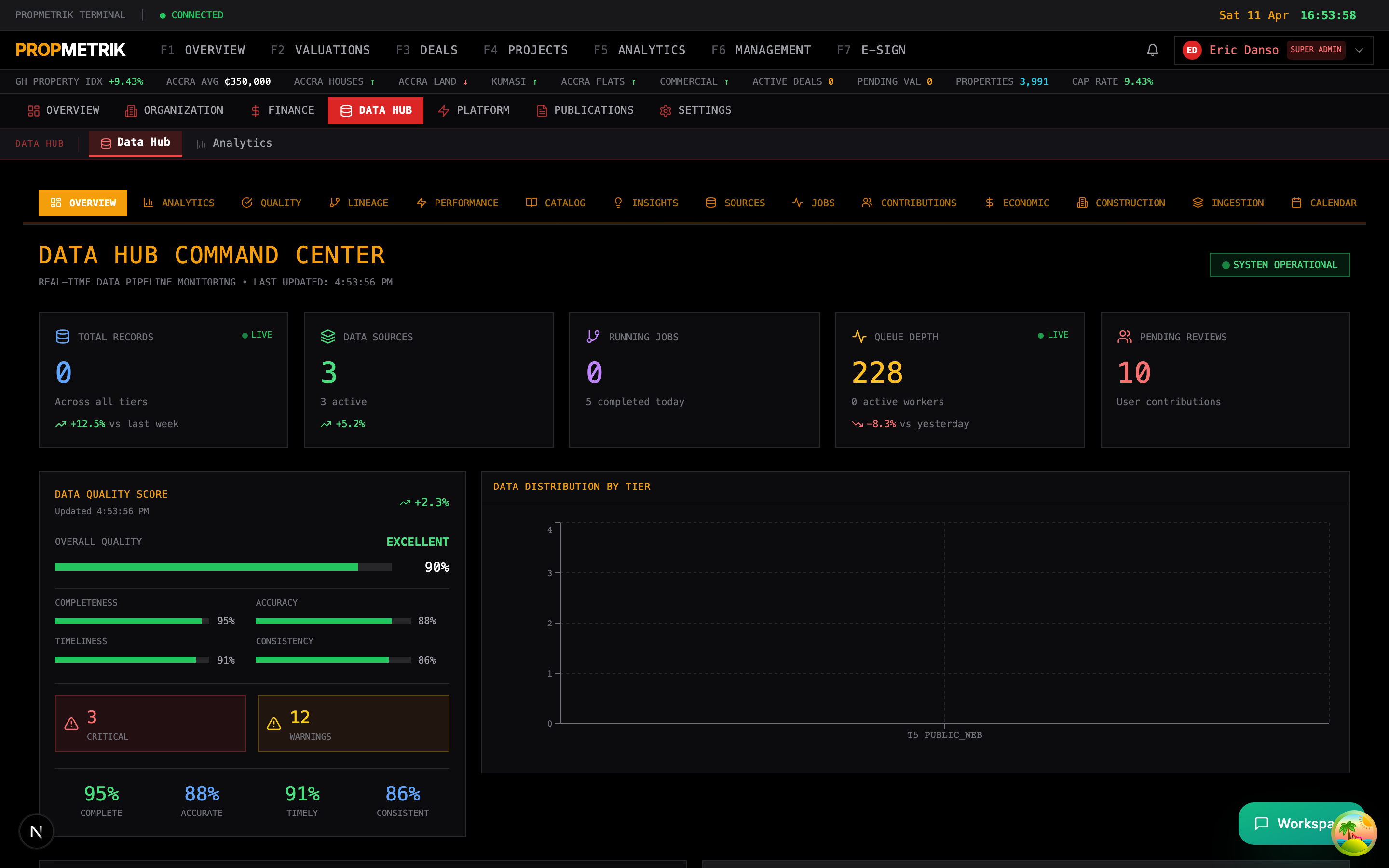The image size is (1389, 868).
Task: Click the Connected status indicator
Action: coord(191,15)
